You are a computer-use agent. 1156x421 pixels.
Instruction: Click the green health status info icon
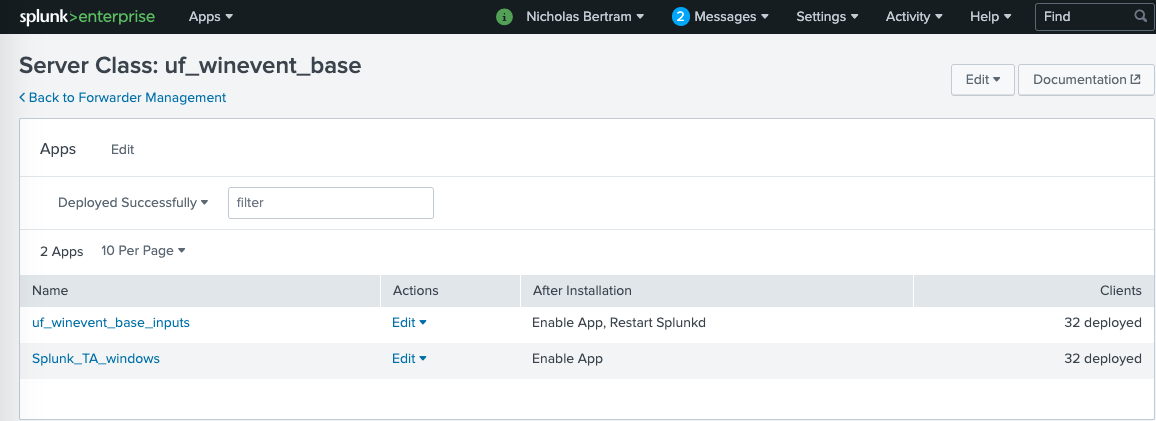tap(504, 16)
